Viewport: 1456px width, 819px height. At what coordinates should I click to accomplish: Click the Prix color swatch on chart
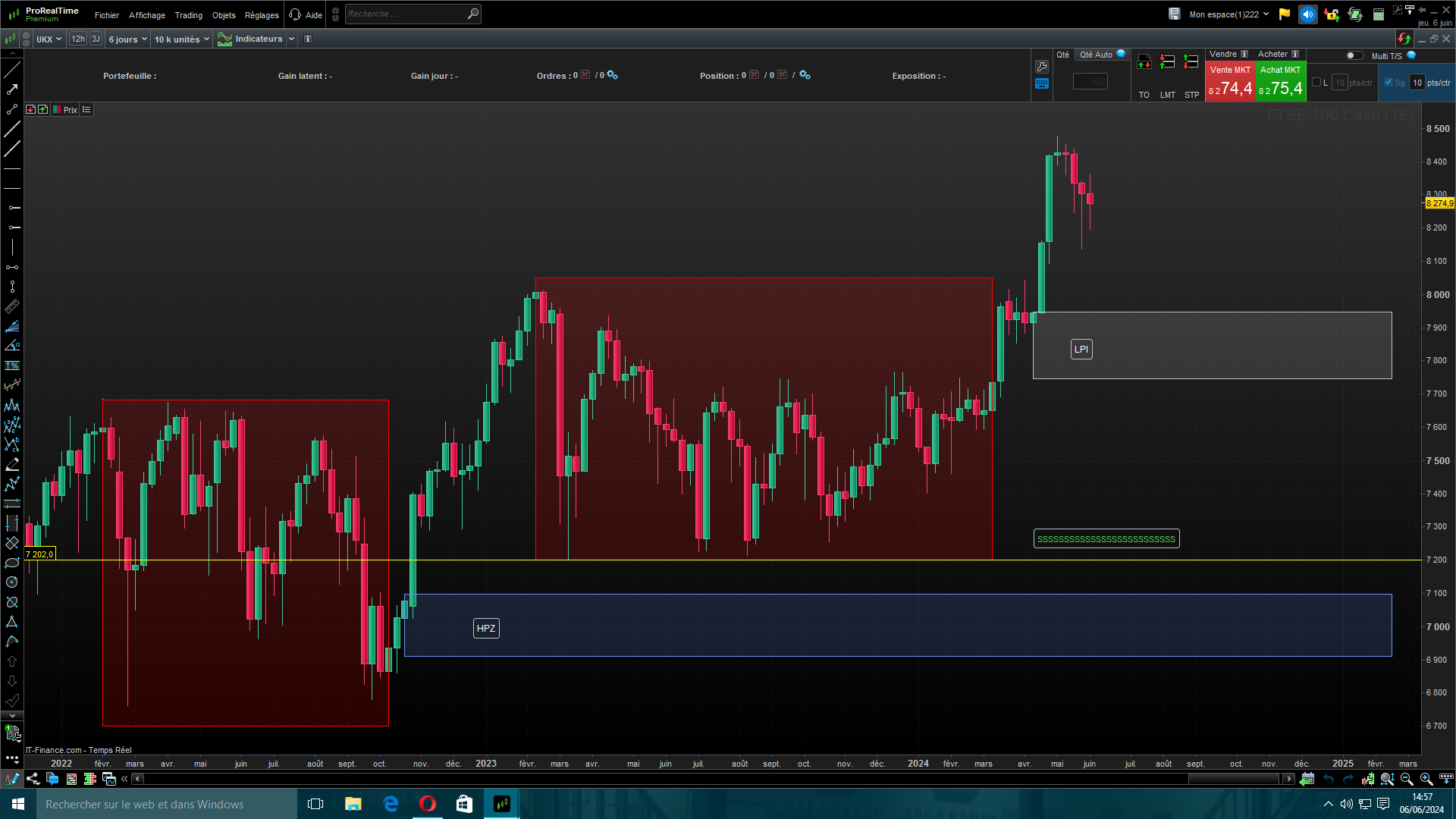click(x=57, y=110)
